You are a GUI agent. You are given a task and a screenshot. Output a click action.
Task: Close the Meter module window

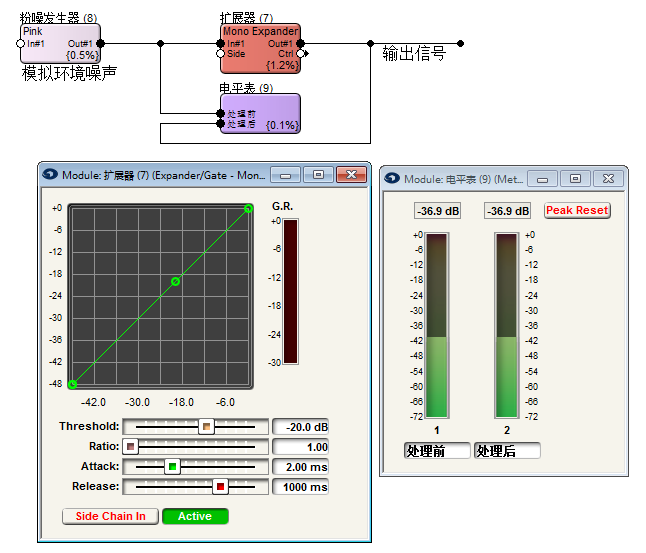609,179
